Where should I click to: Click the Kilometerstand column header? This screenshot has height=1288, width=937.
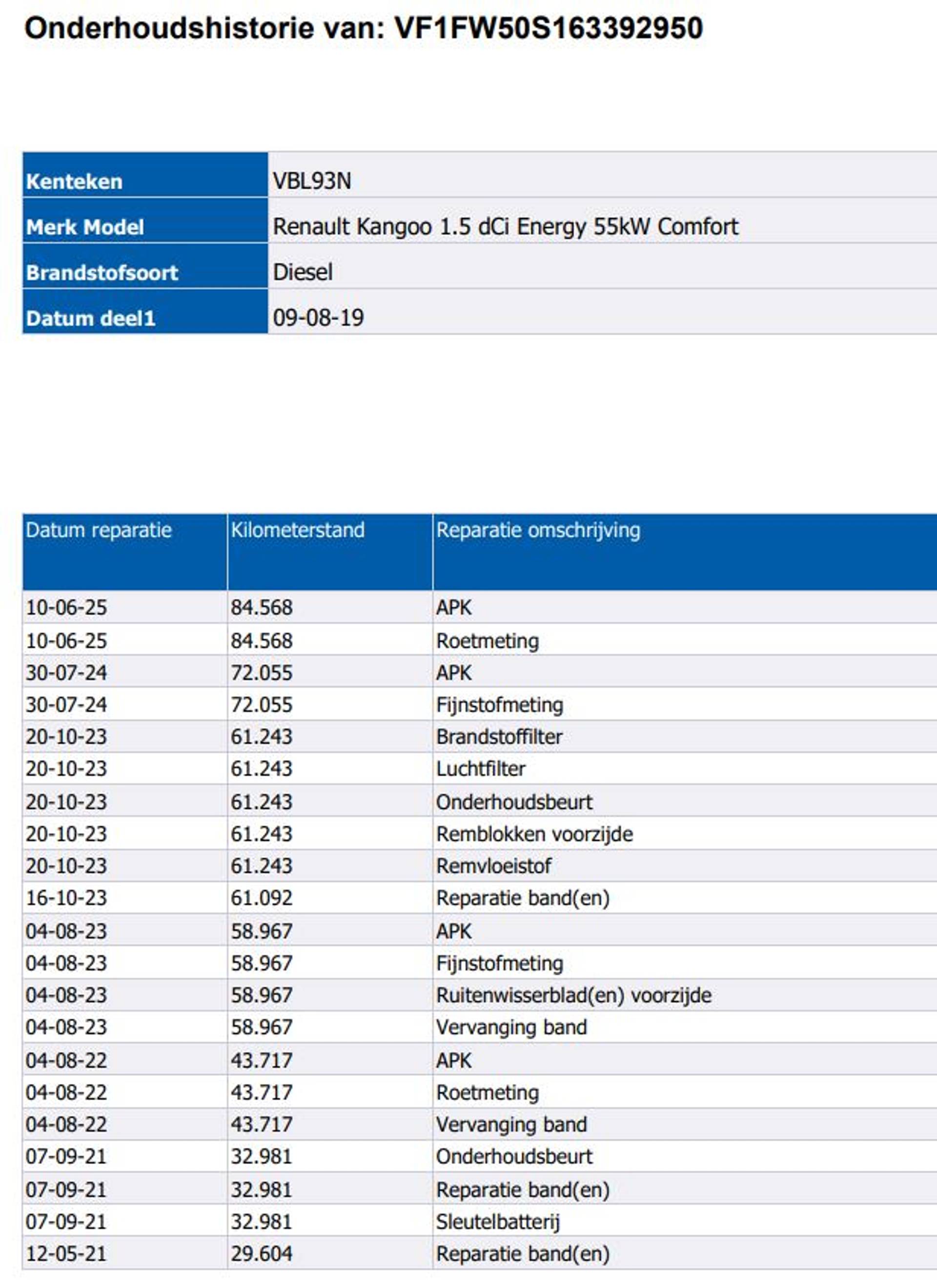coord(297,530)
